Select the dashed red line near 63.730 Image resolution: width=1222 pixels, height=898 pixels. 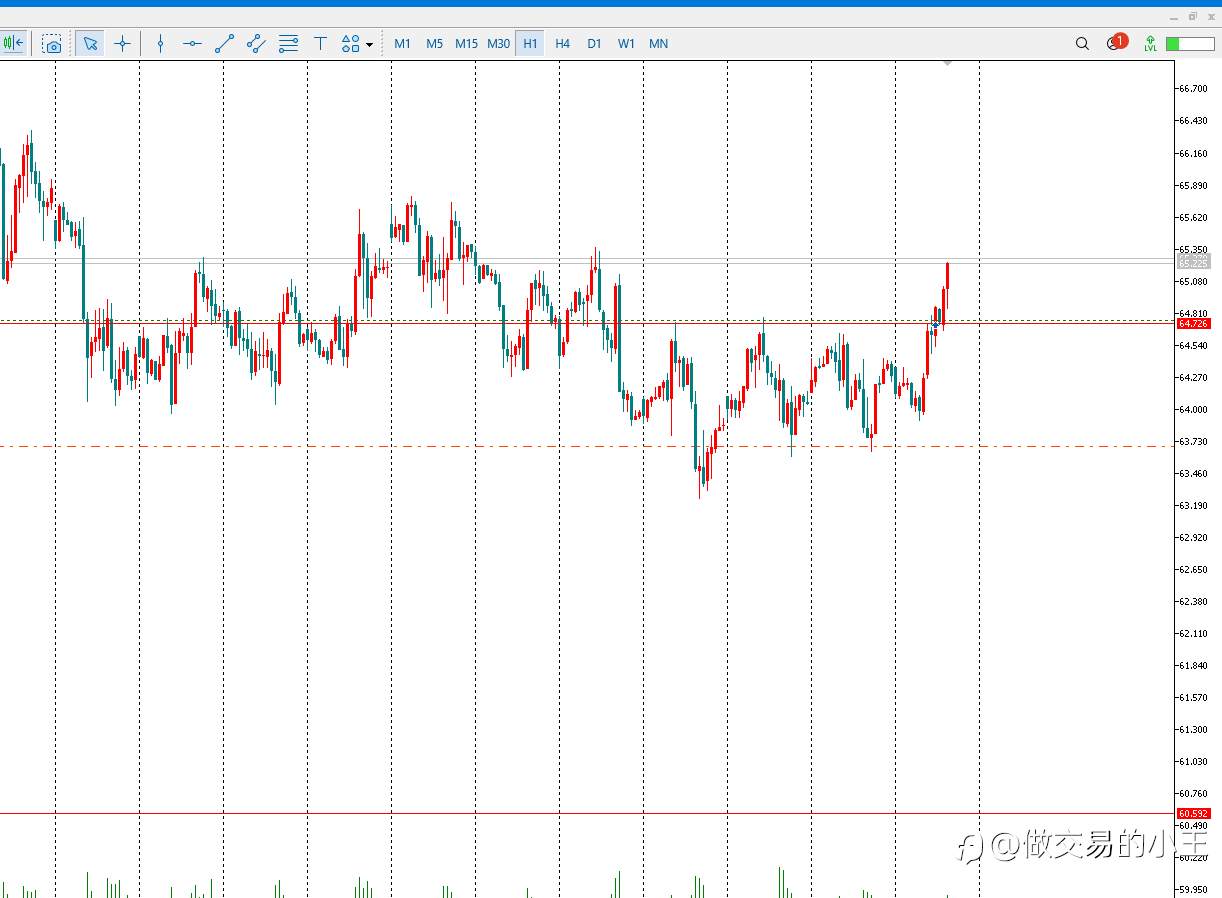point(588,446)
